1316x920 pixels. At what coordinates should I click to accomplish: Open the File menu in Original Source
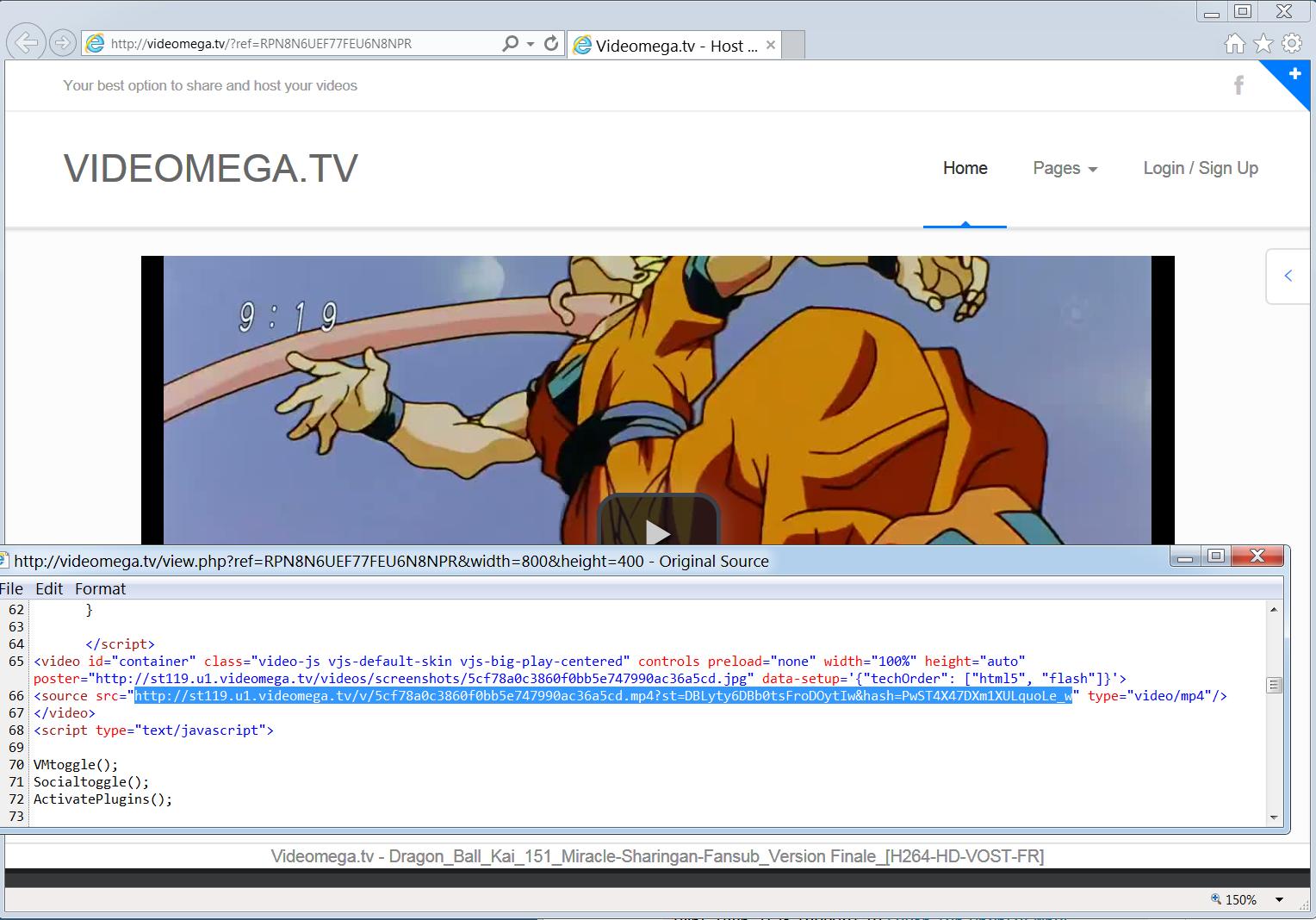tap(12, 588)
